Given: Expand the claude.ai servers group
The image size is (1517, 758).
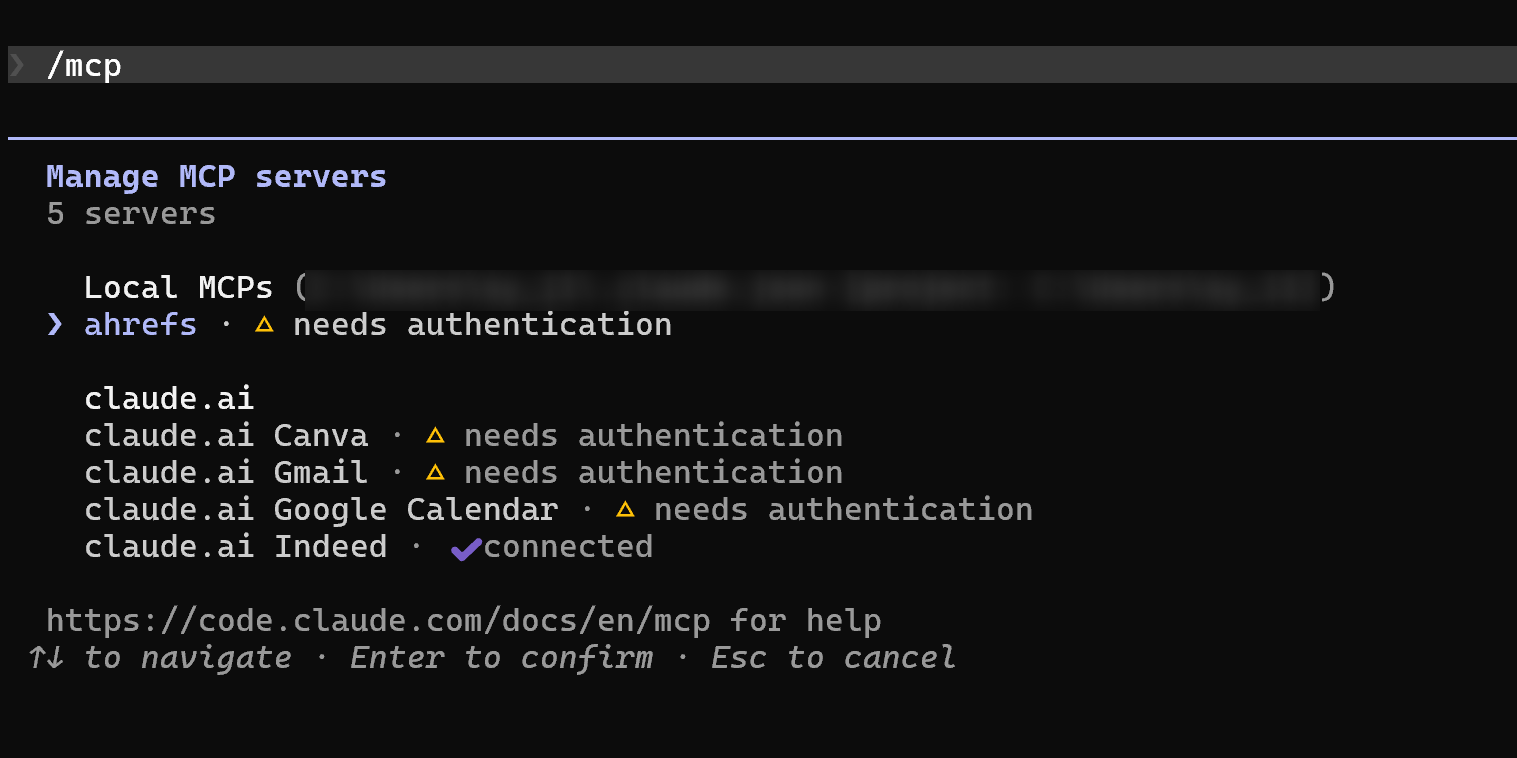Looking at the screenshot, I should tap(168, 397).
